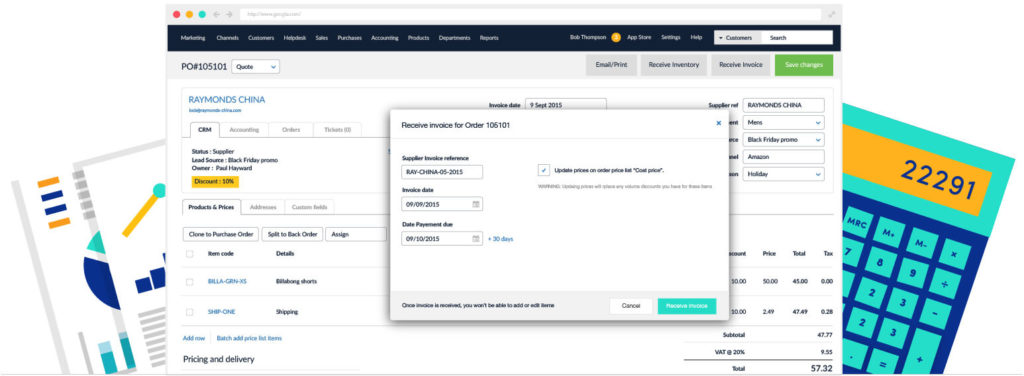Focus the Search box in the navigation bar
Viewport: 1024px width, 376px height.
(797, 38)
